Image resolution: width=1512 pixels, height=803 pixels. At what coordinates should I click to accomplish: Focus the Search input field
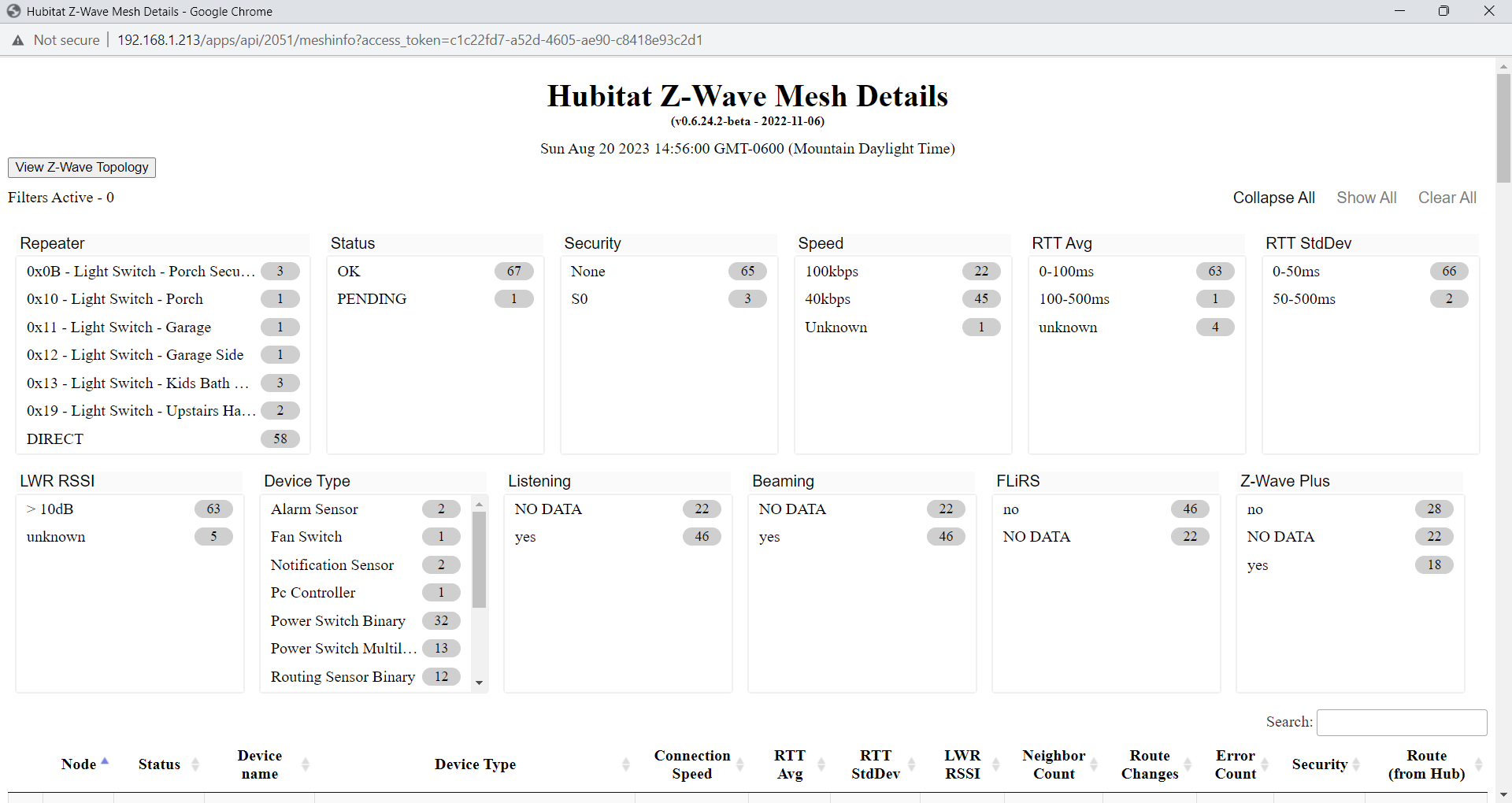[1402, 722]
